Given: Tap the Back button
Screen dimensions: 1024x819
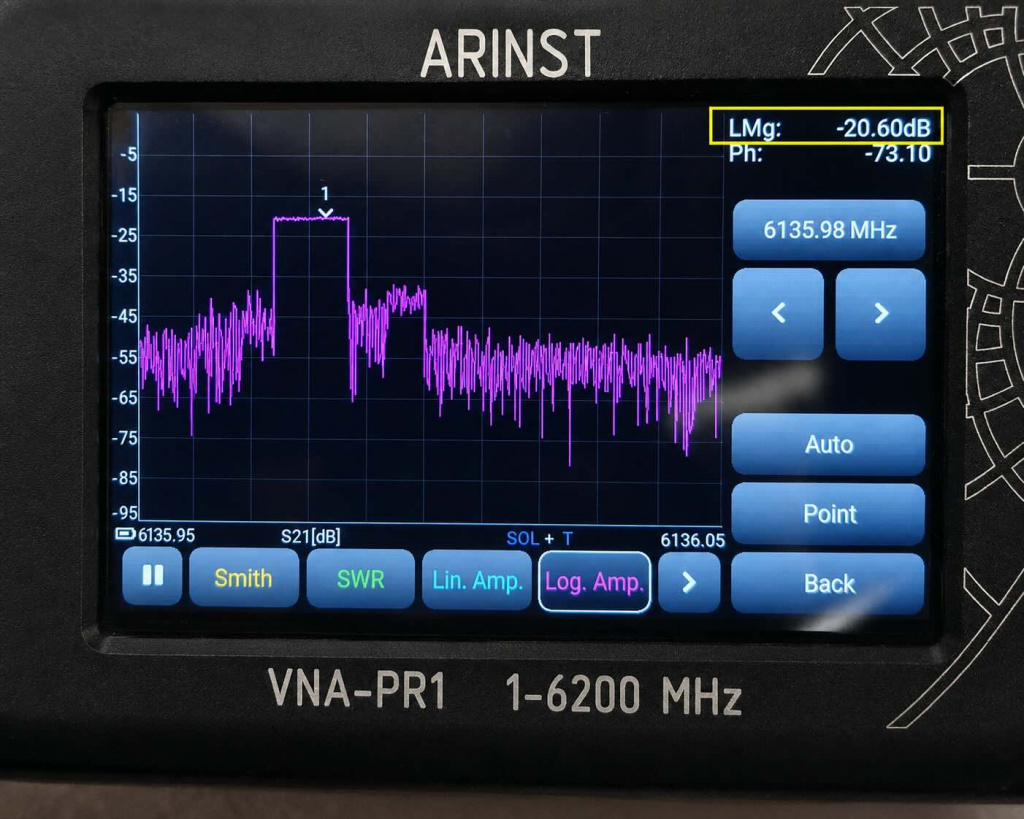Looking at the screenshot, I should pyautogui.click(x=829, y=584).
